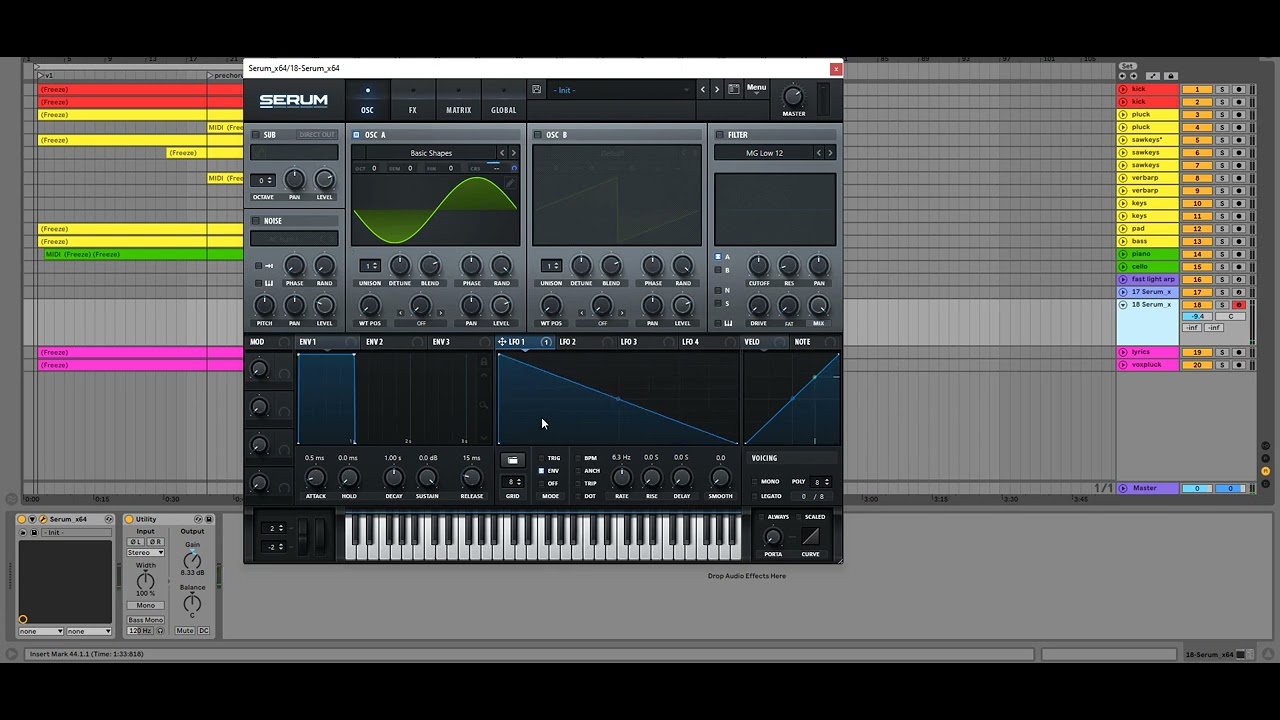1280x720 pixels.
Task: Go to next preset arrow
Action: coord(716,90)
